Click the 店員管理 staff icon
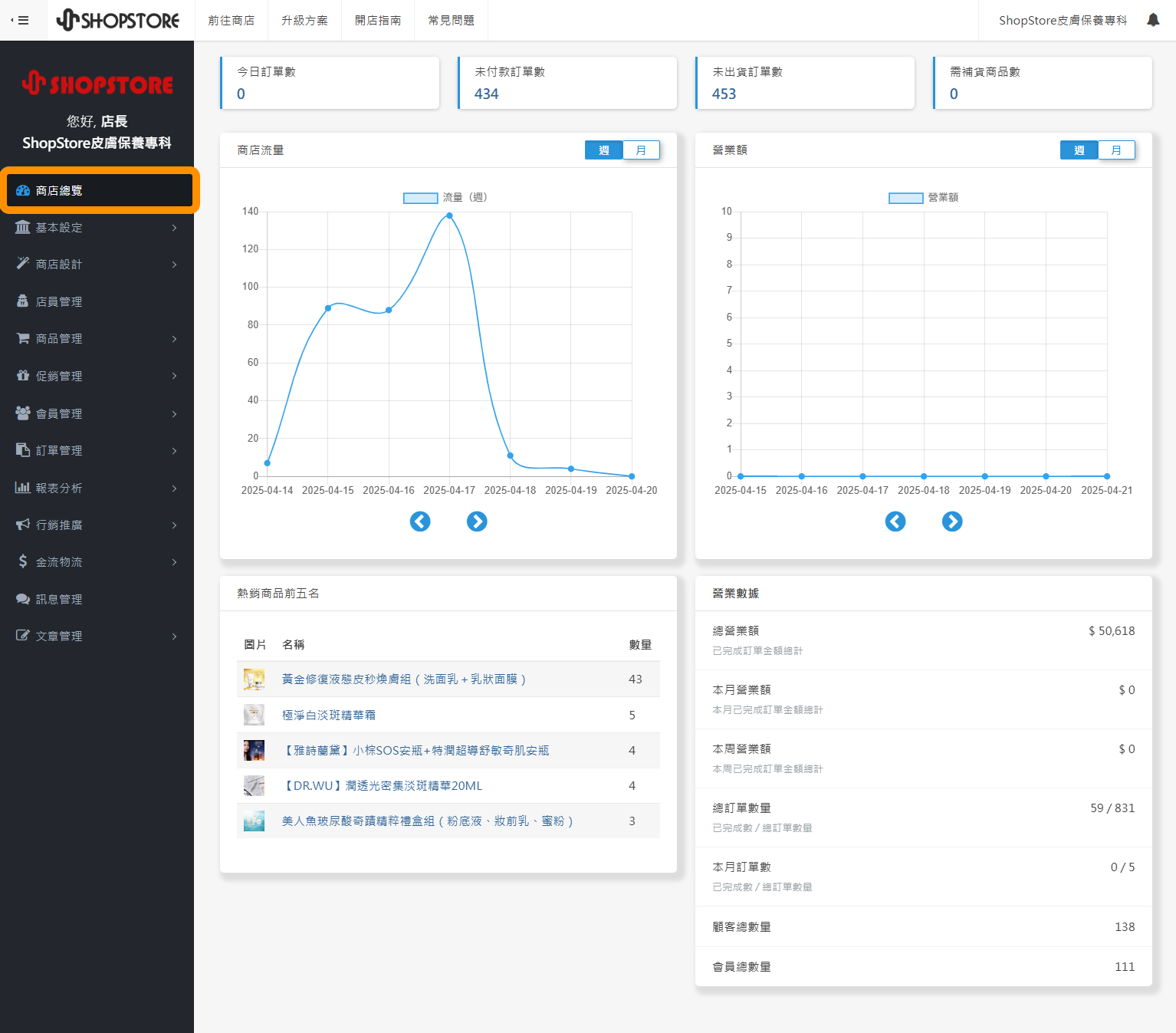 23,301
